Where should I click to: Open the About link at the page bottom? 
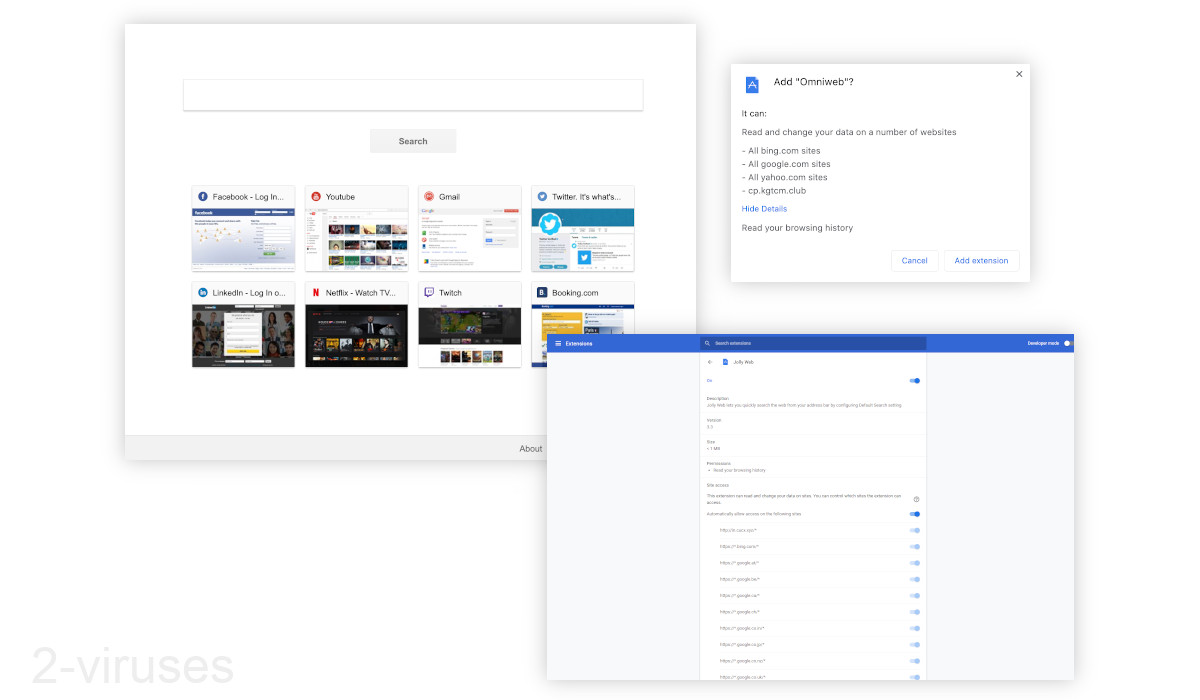[531, 448]
